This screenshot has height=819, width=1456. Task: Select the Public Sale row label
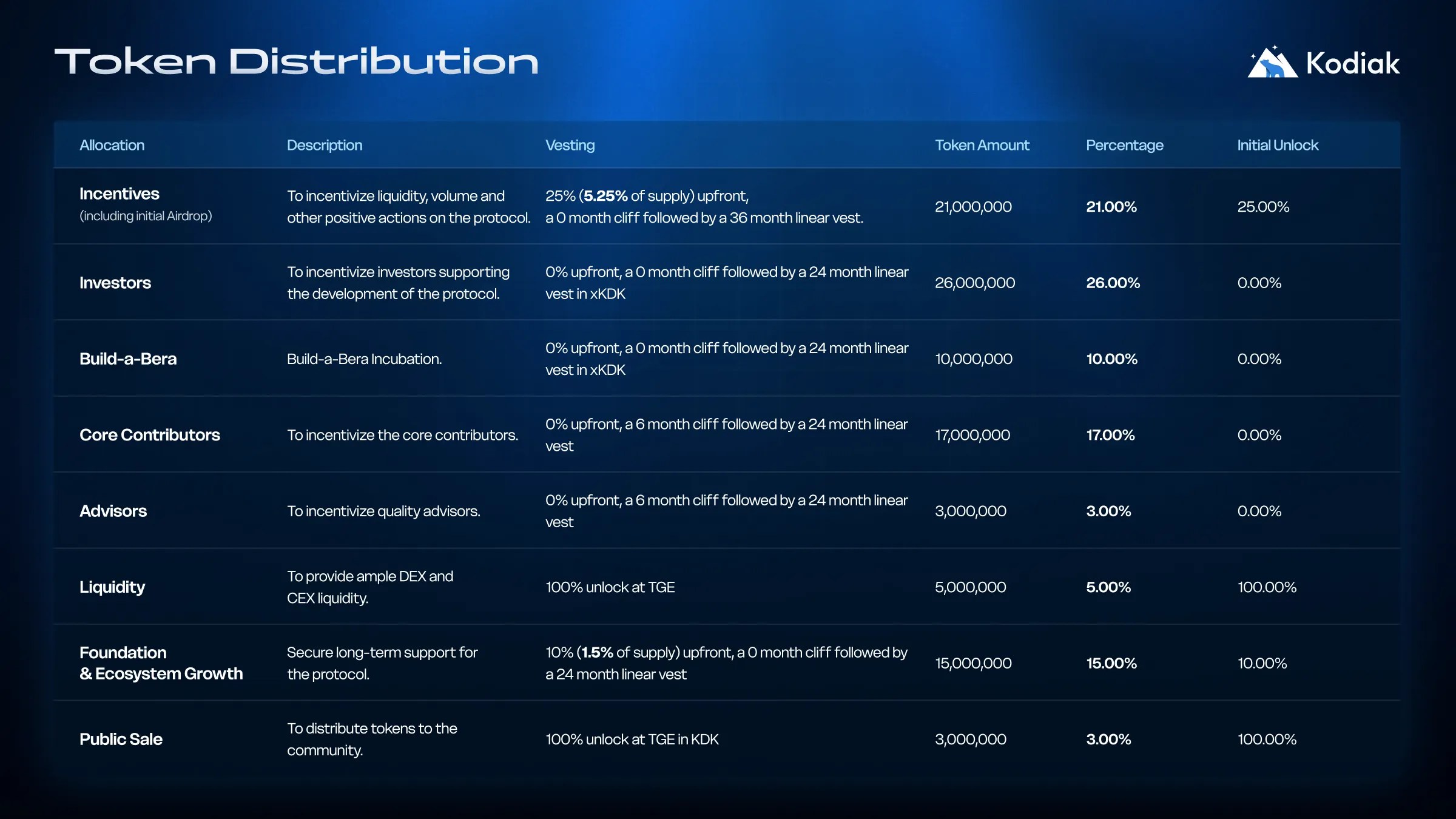click(121, 740)
